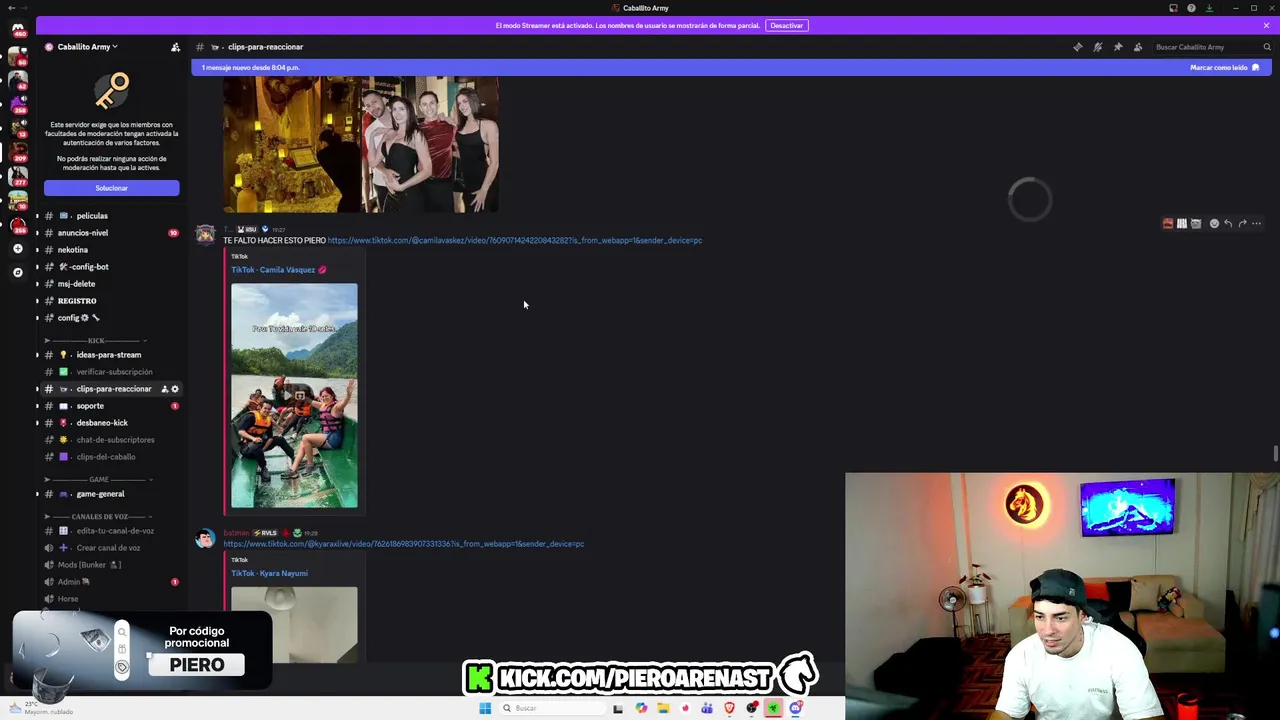
Task: Collapse the GAME channel category
Action: click(98, 479)
